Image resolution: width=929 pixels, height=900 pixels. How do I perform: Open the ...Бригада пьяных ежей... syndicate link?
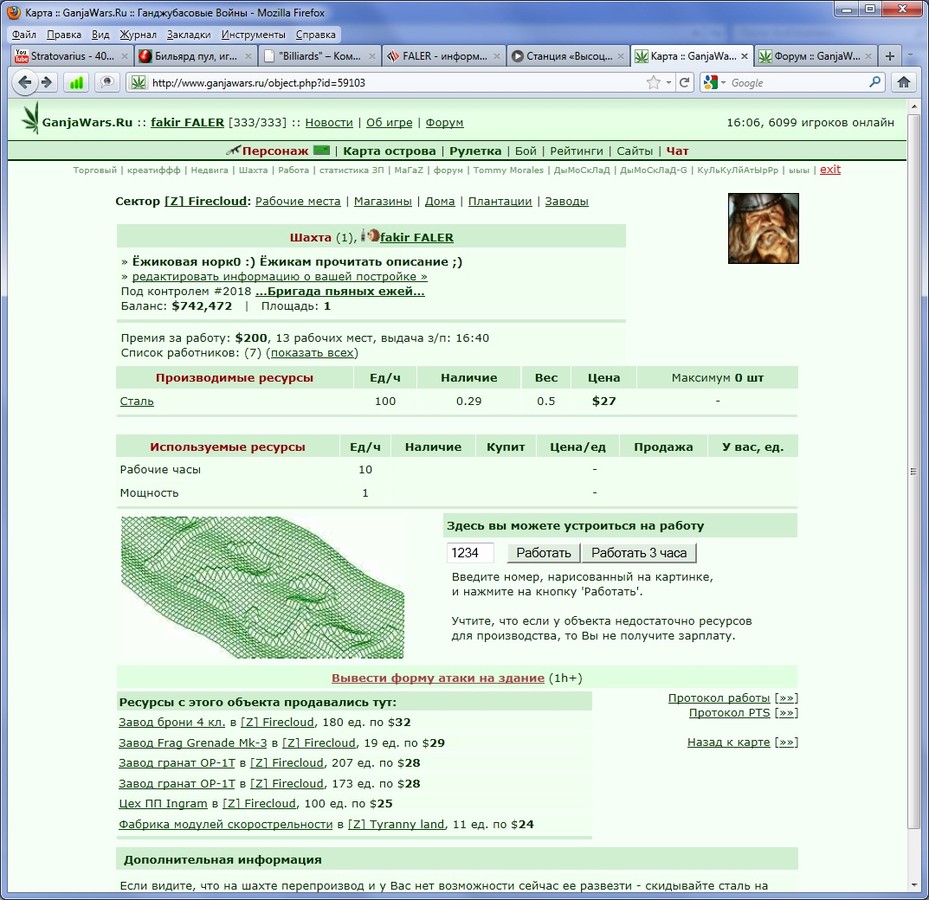pos(340,291)
